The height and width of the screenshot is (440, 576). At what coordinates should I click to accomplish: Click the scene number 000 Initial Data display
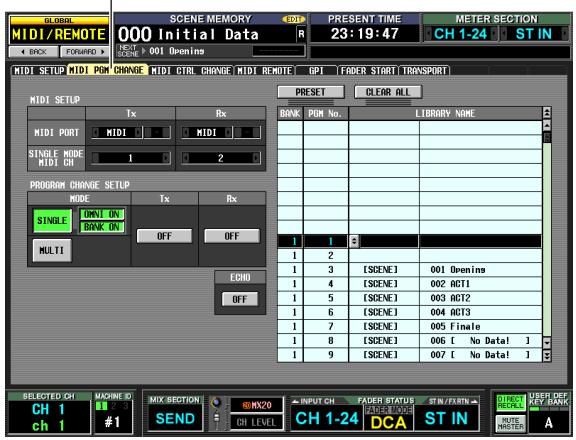click(x=205, y=35)
